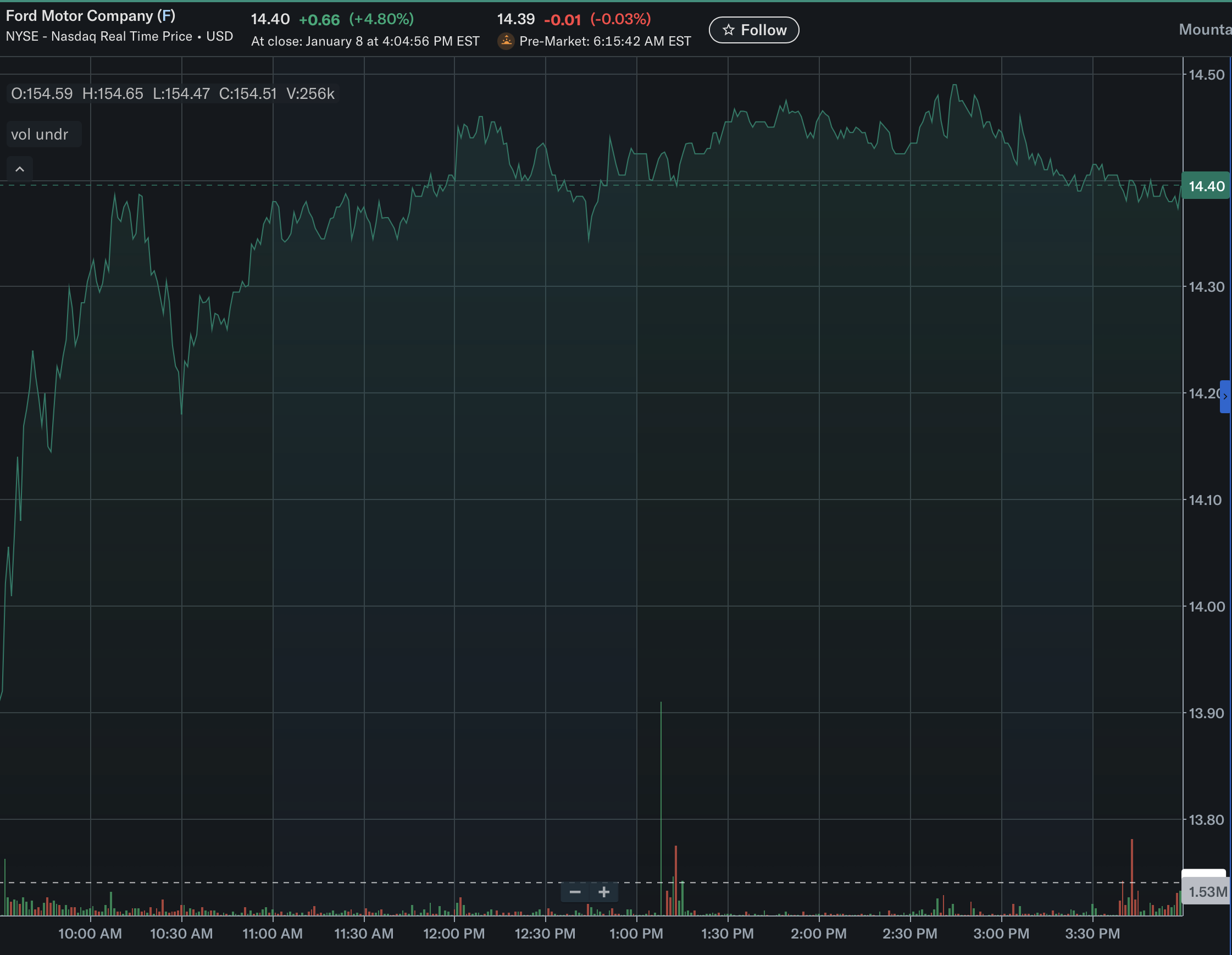
Task: Click the 3:00 PM time axis label
Action: tap(1001, 934)
